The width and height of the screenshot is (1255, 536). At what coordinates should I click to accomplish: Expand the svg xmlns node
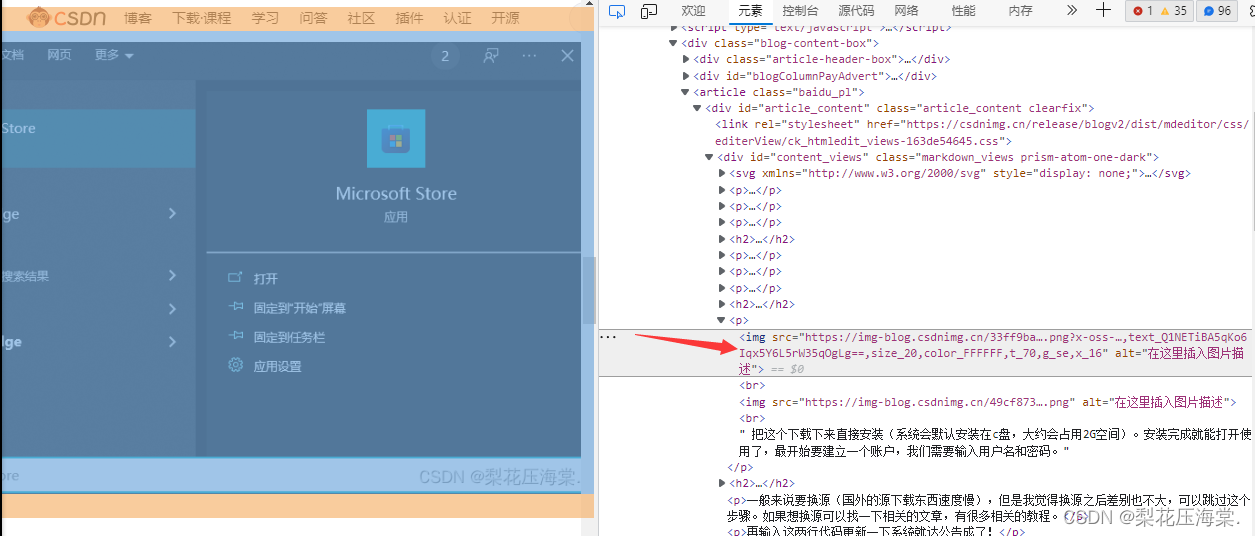point(722,173)
